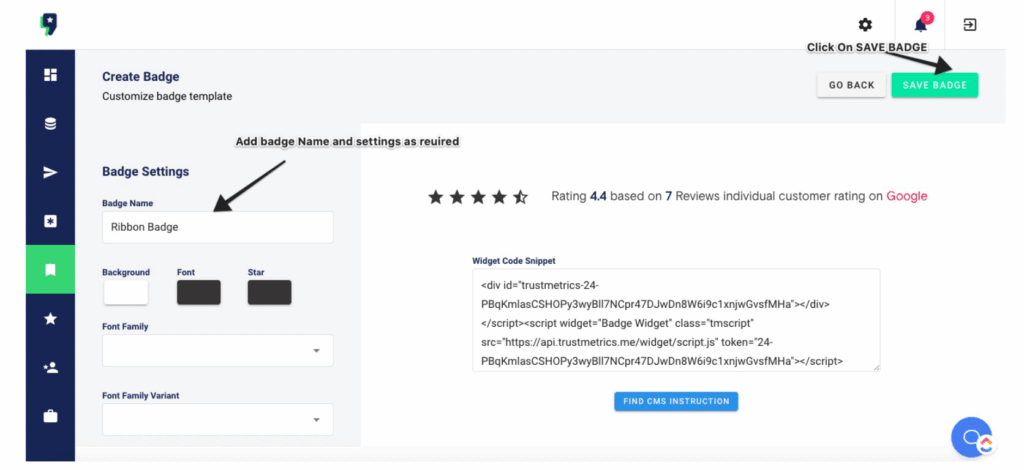Image resolution: width=1024 pixels, height=470 pixels.
Task: Open the Background color swatch
Action: click(x=126, y=292)
